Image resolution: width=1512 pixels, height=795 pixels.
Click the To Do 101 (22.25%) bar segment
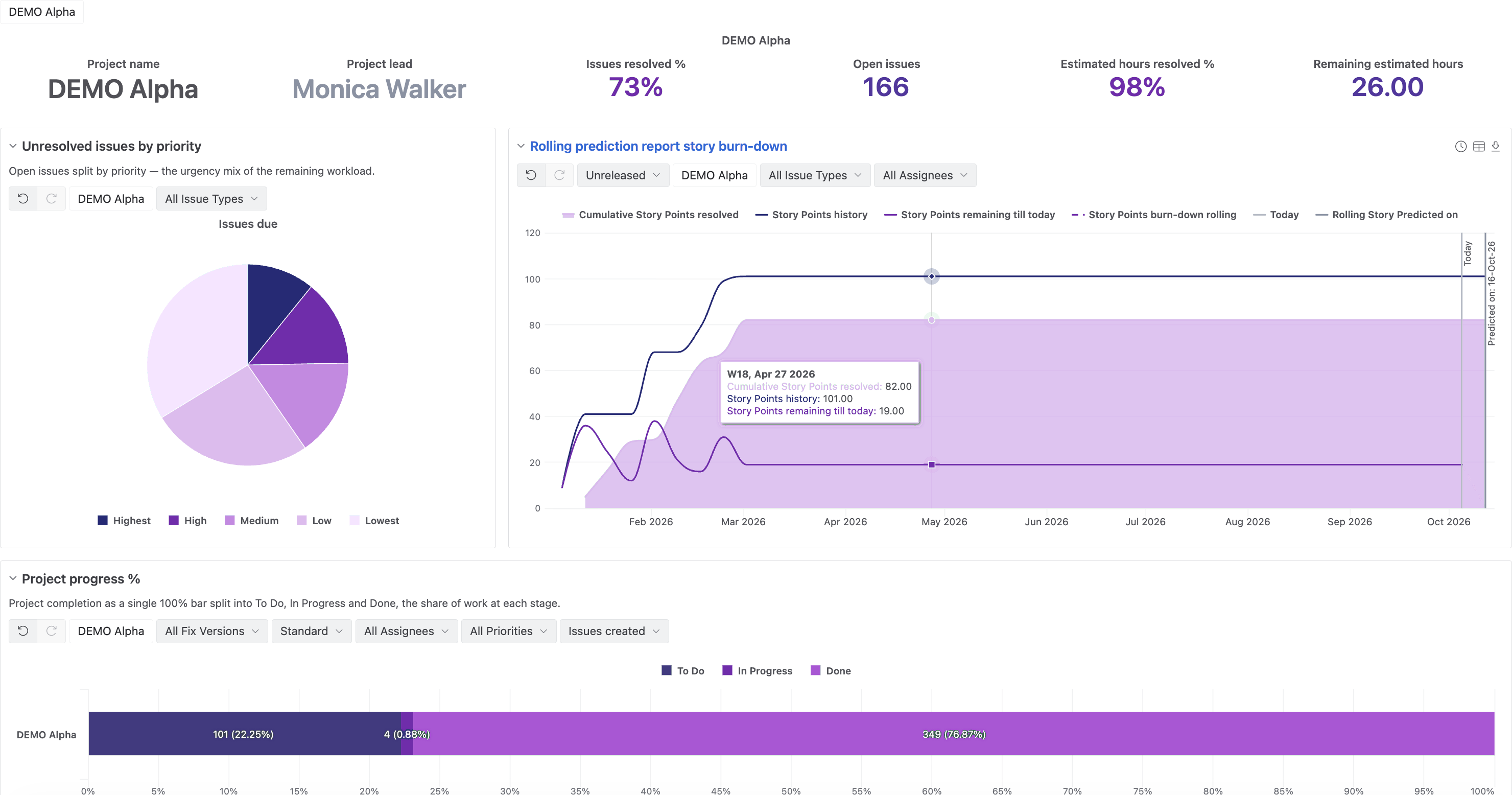pyautogui.click(x=245, y=733)
